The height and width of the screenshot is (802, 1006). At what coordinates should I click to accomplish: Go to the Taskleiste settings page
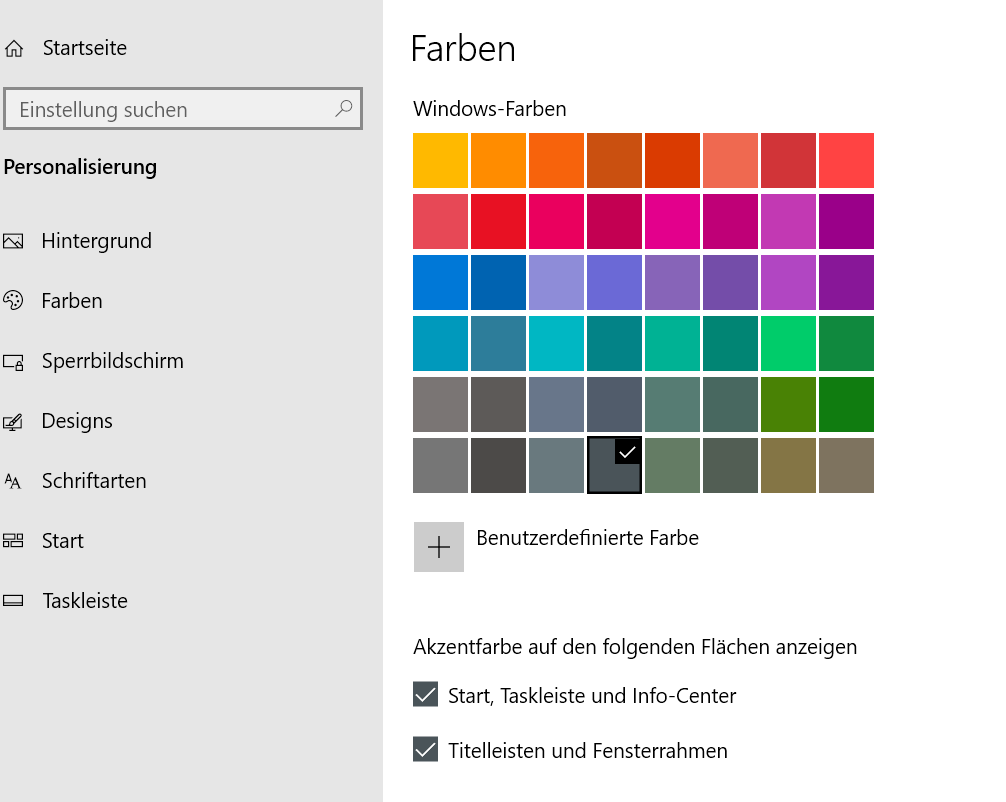(x=85, y=601)
